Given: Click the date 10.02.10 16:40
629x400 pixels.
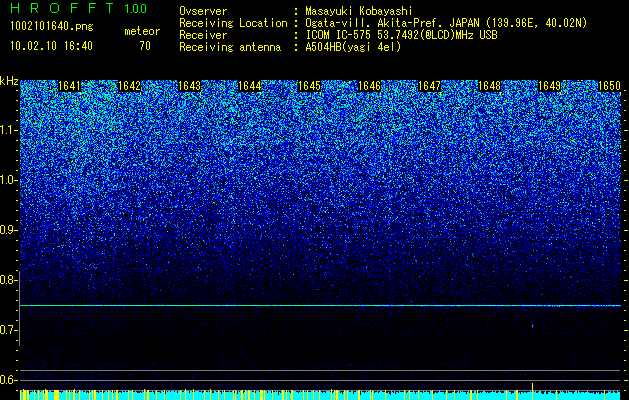Looking at the screenshot, I should pos(51,46).
